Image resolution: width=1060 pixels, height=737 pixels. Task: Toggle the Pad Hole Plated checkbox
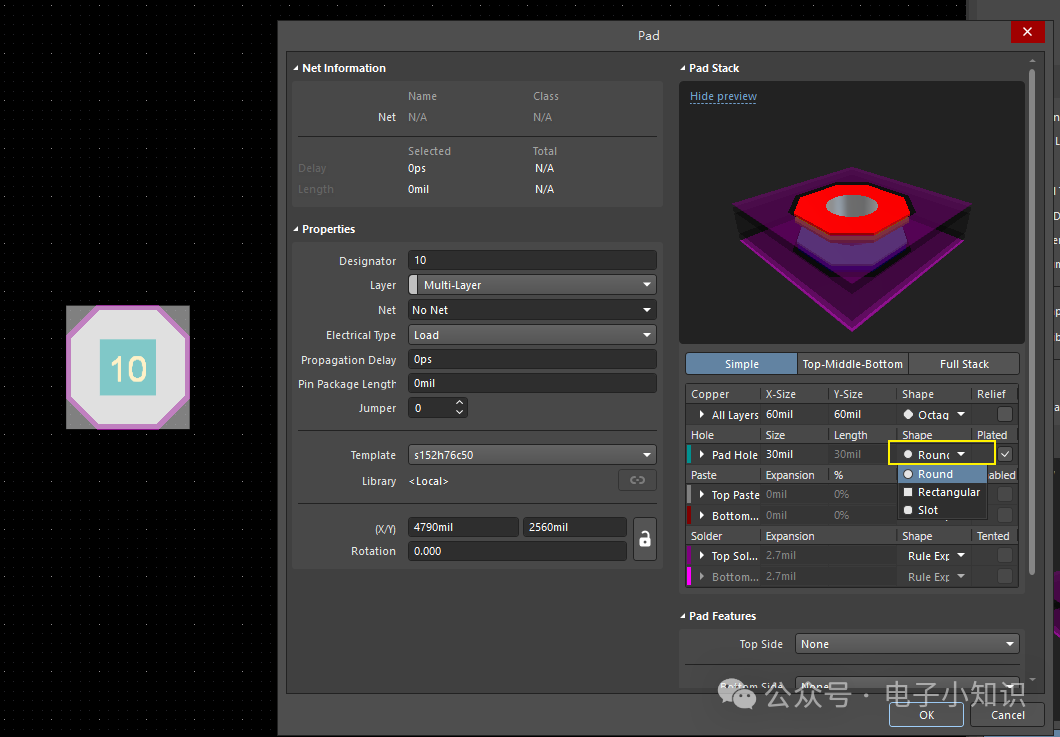coord(1005,454)
